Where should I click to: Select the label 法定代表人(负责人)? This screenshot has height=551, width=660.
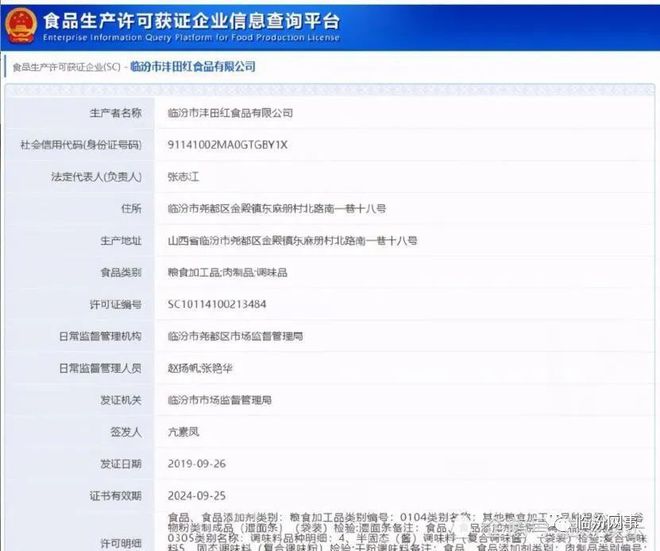(x=96, y=177)
